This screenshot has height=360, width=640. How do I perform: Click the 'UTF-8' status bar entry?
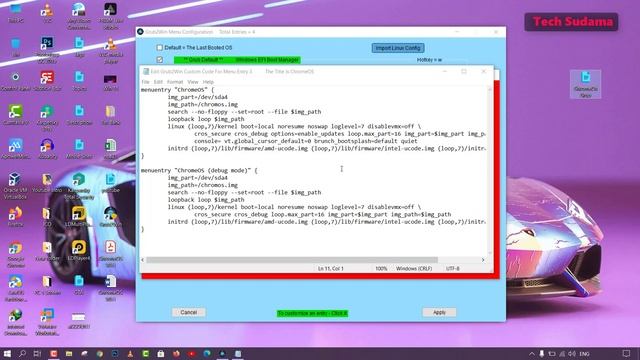pyautogui.click(x=453, y=269)
